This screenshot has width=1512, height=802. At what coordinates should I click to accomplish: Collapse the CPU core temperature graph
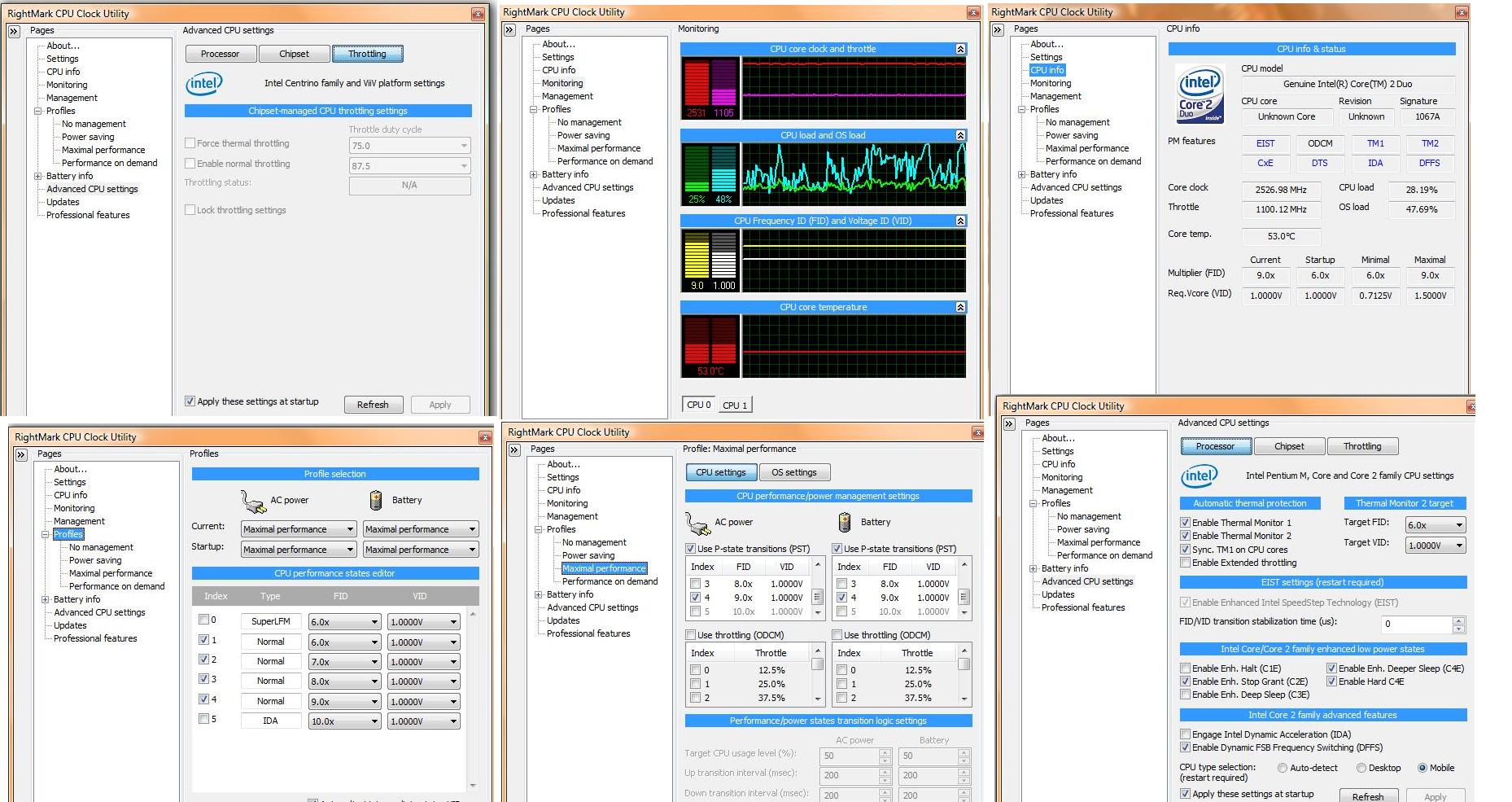[x=960, y=307]
